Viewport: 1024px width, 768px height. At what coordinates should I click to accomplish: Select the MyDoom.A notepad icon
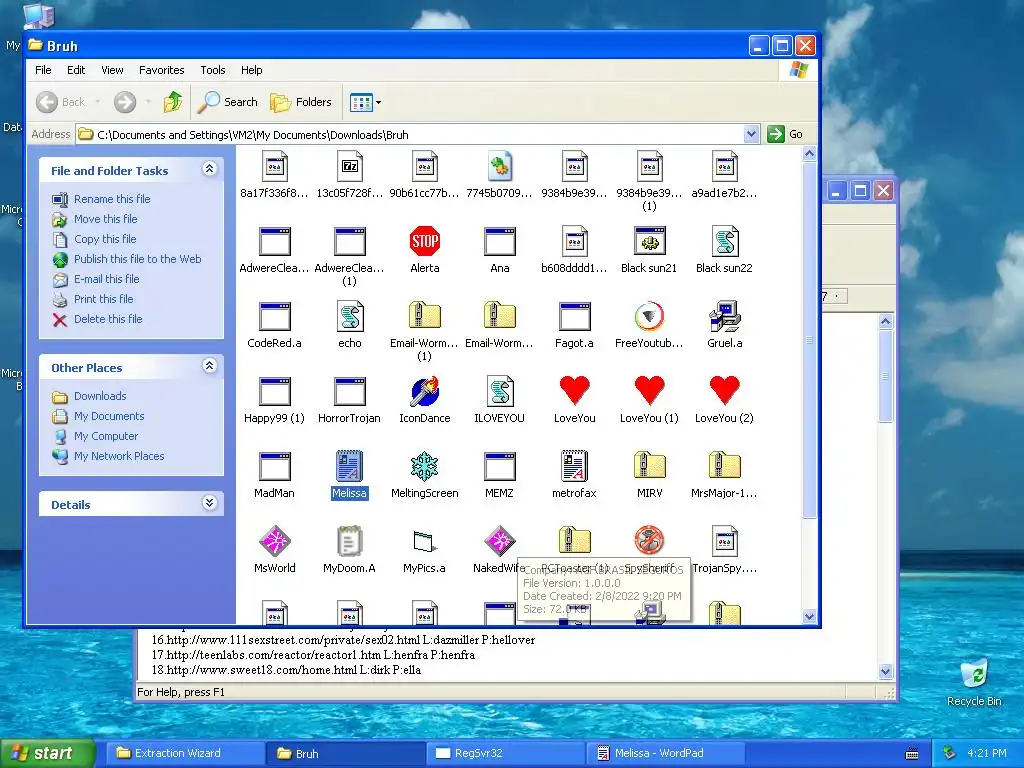[349, 542]
